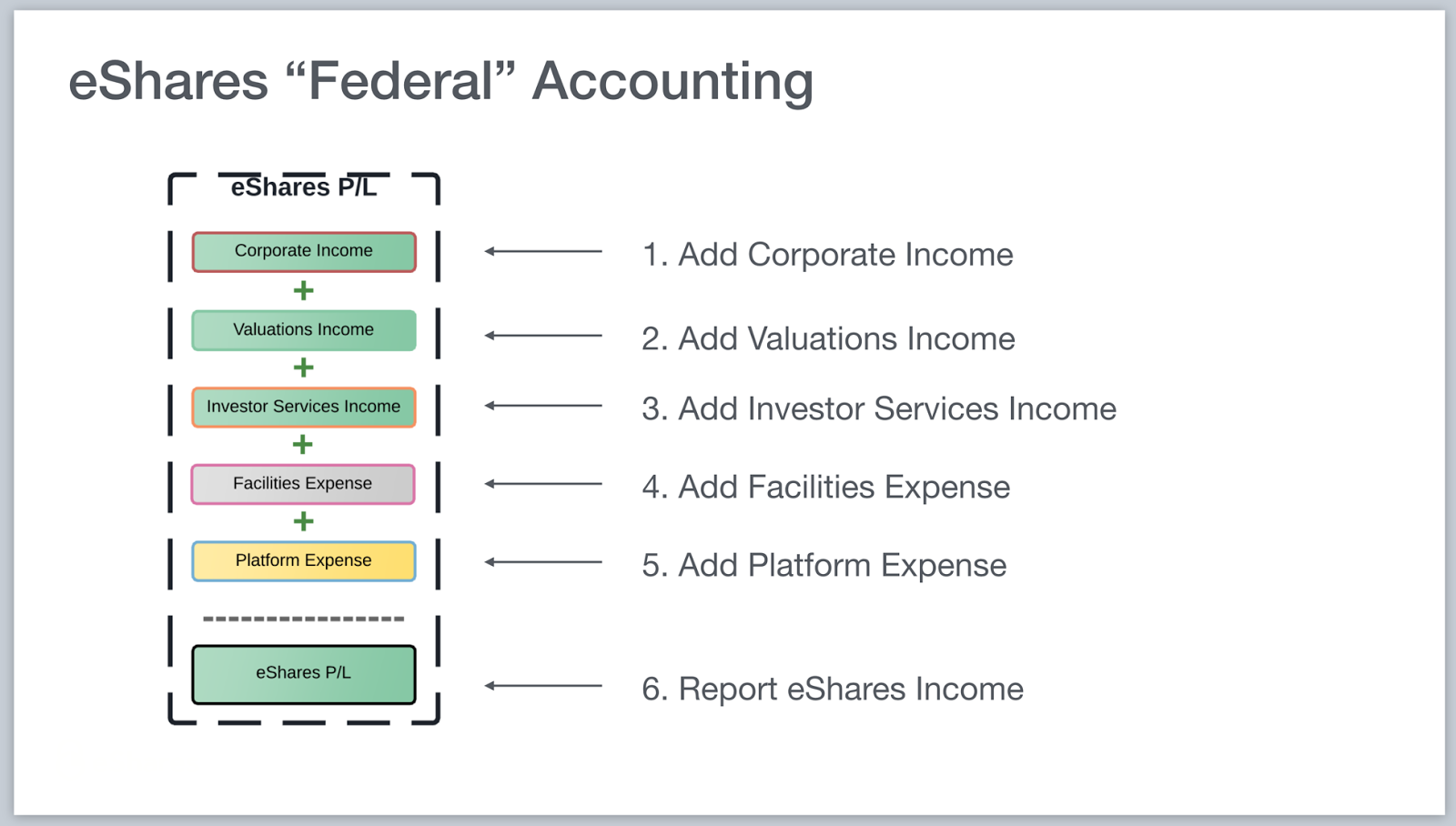The image size is (1456, 826).
Task: Select the Corporate Income box
Action: [x=304, y=252]
